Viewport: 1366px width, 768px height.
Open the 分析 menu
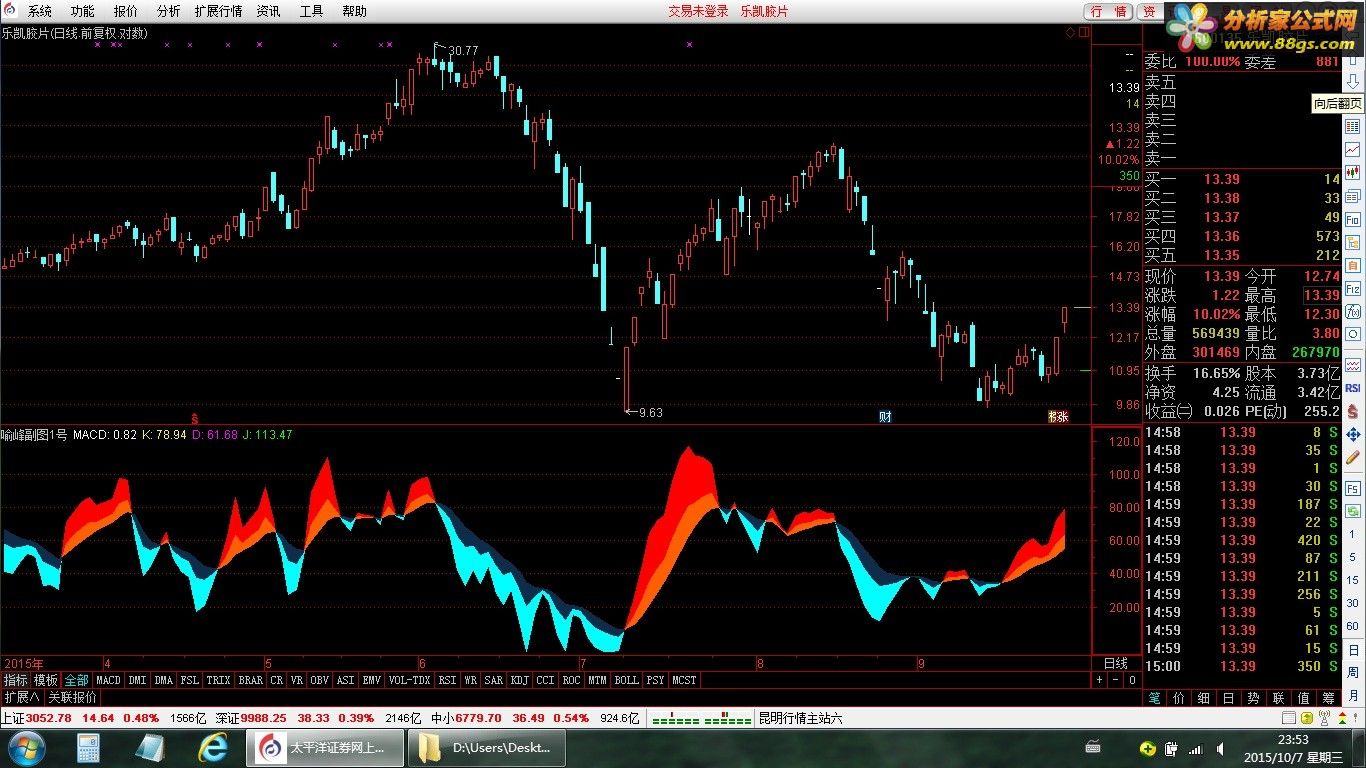pyautogui.click(x=169, y=11)
